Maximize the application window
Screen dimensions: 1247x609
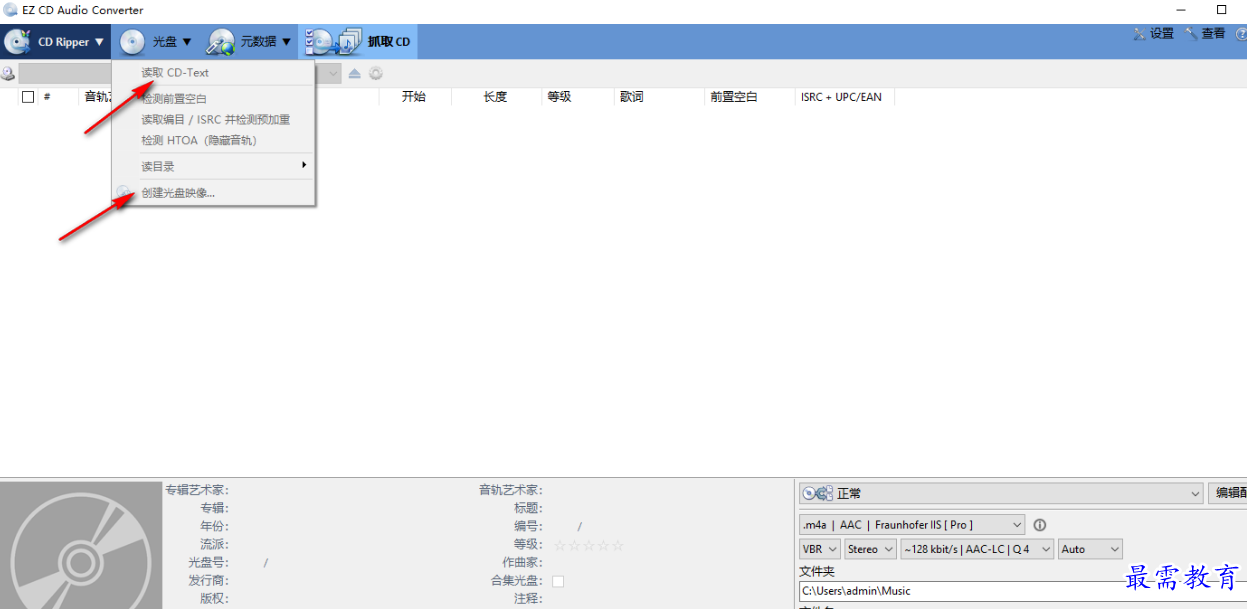coord(1221,9)
